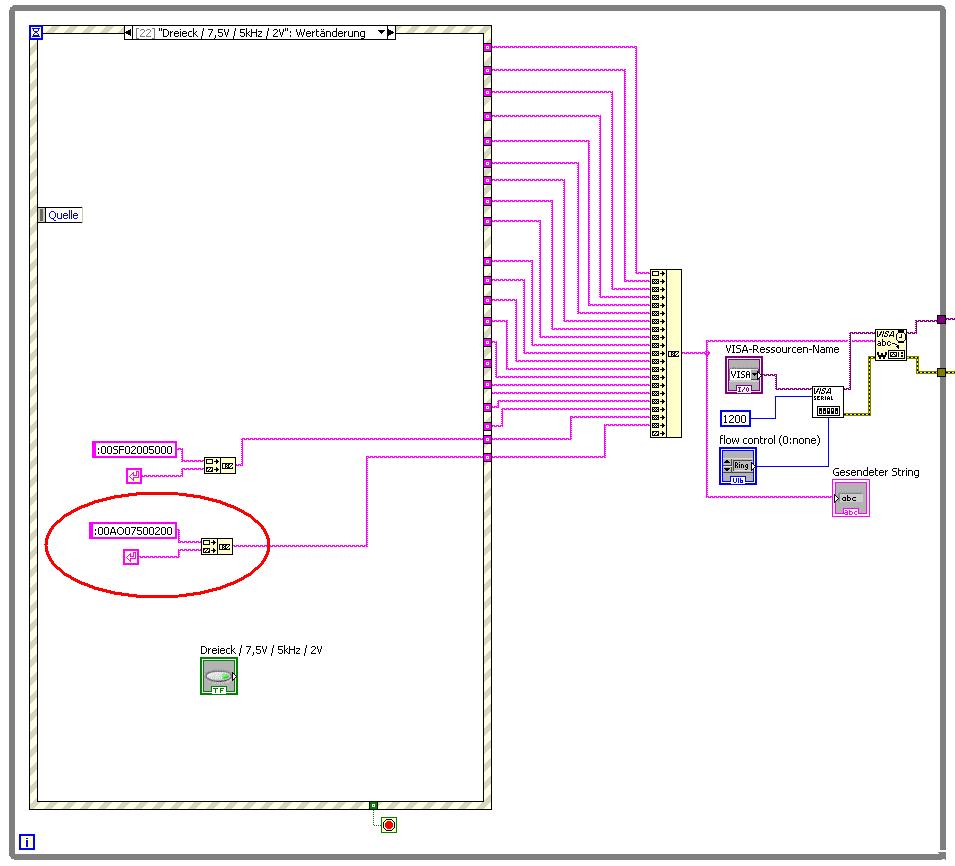Click the VISA-Ressourcen-Name label
Screen dimensions: 955x866
point(782,349)
